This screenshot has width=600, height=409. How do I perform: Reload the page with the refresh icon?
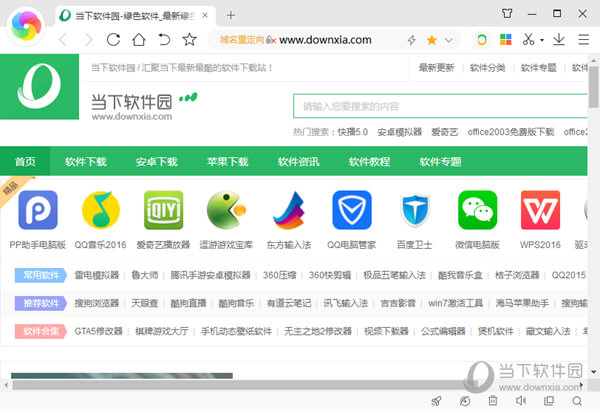113,40
